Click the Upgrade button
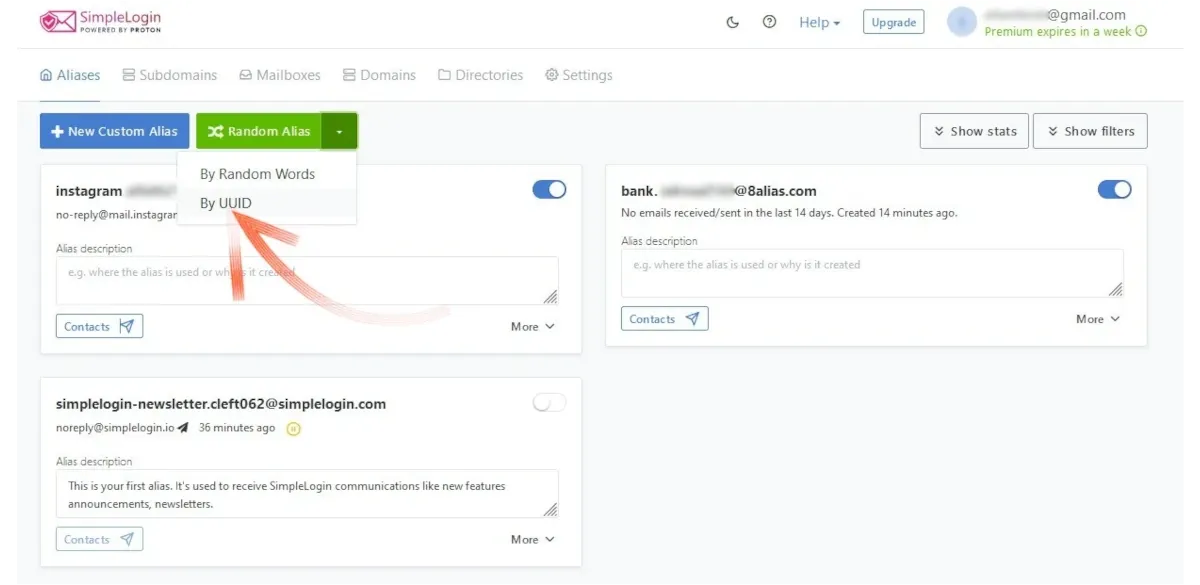Viewport: 1200px width, 585px height. 893,22
